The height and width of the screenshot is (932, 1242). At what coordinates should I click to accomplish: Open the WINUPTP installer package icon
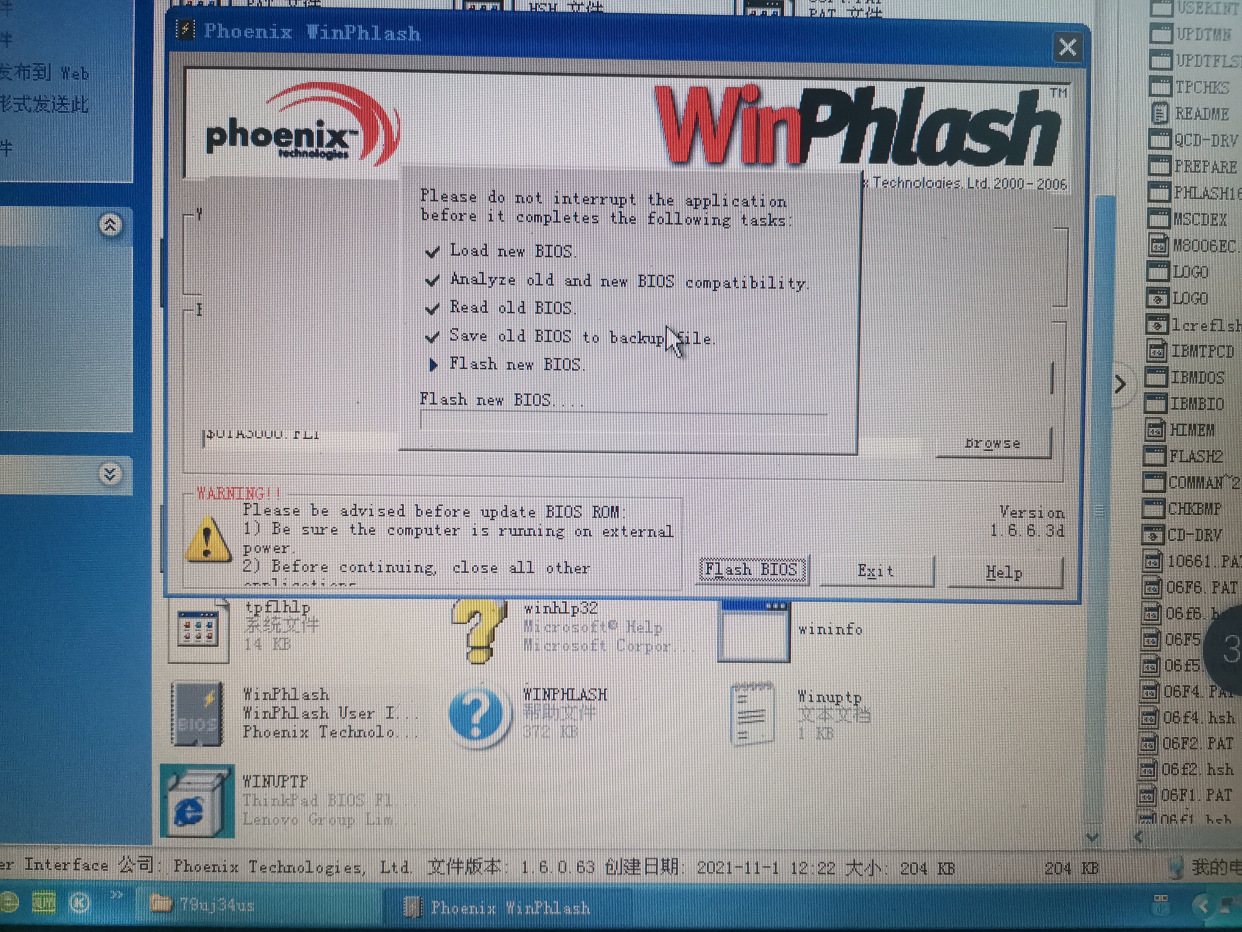tap(196, 800)
